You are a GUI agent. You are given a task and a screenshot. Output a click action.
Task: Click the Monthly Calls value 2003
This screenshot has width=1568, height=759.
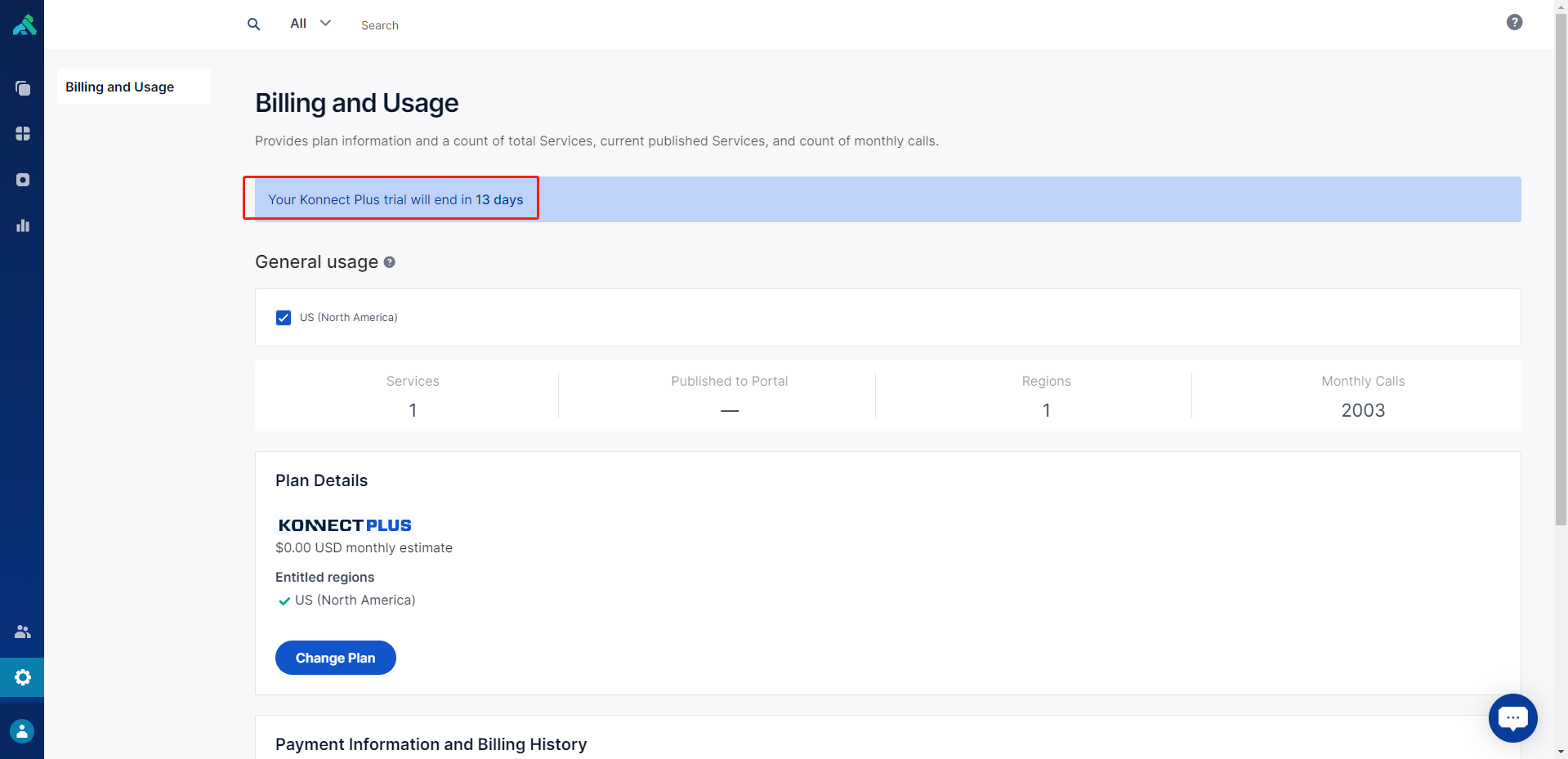(1363, 410)
